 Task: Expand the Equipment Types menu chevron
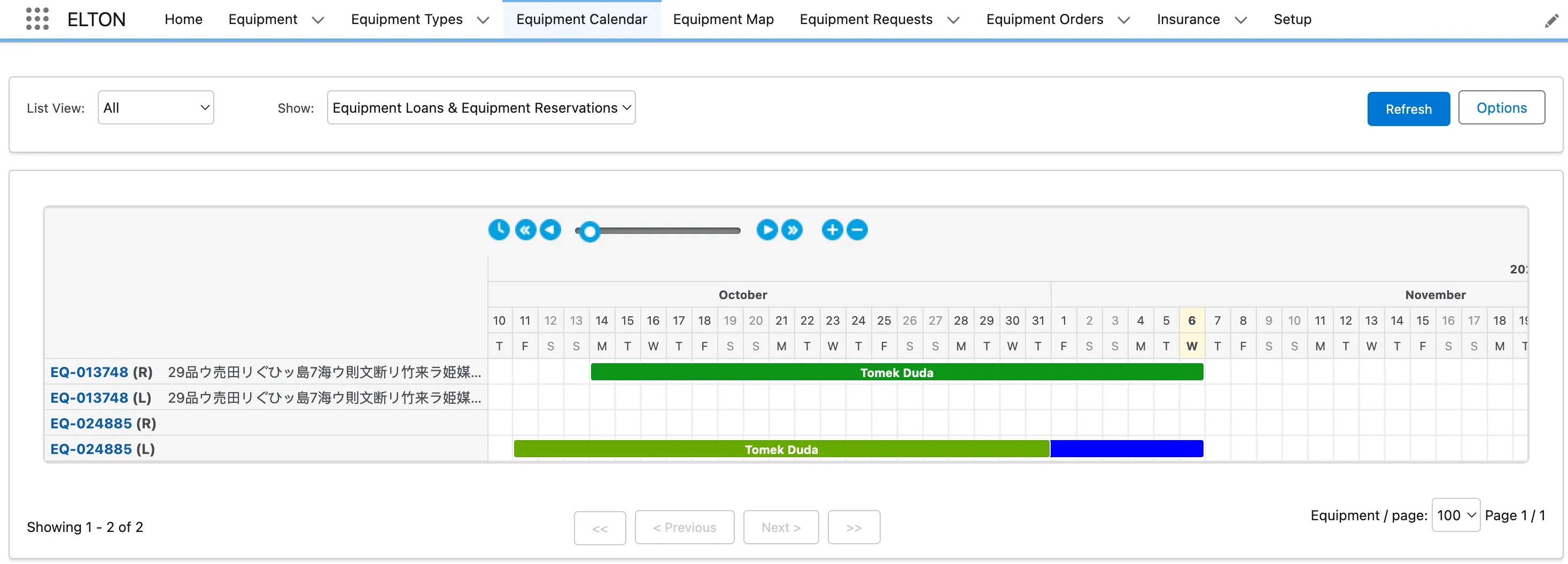click(483, 20)
